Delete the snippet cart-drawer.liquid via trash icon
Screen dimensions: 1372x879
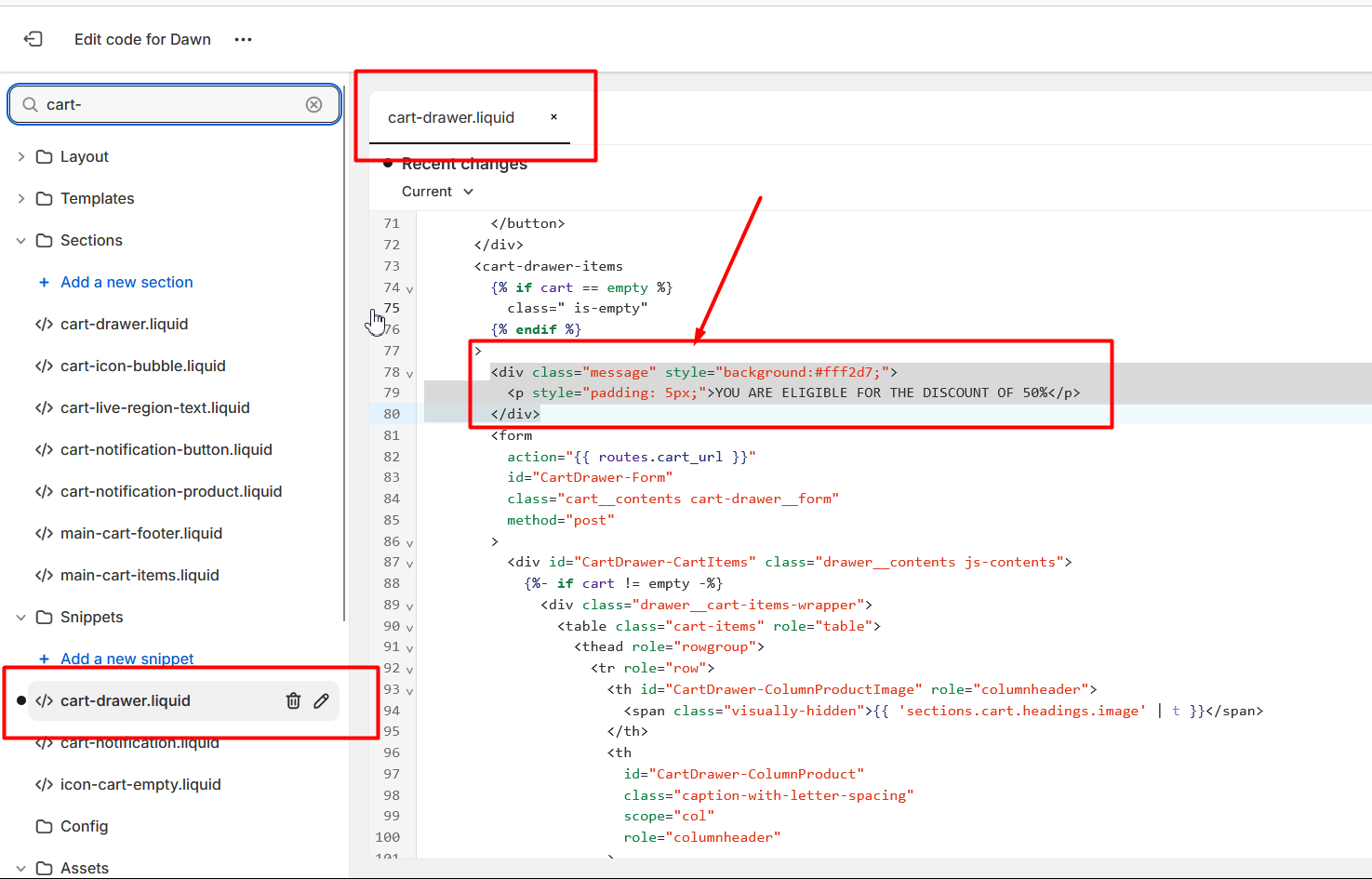[293, 700]
